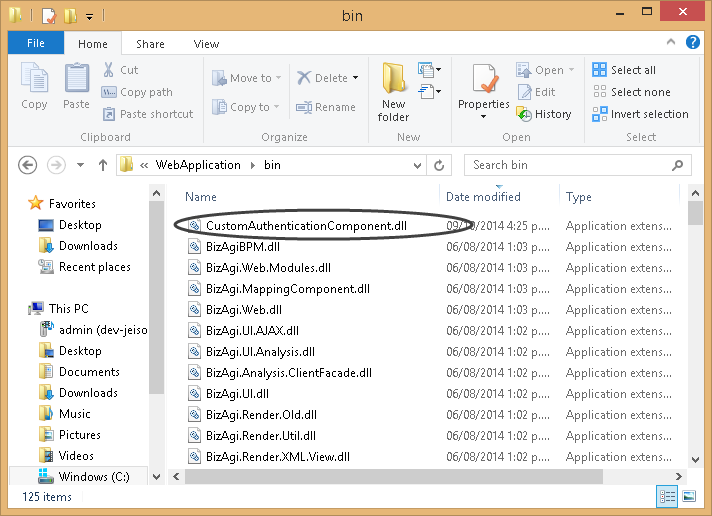Switch to Details view icon in status bar
The image size is (712, 516).
click(667, 496)
